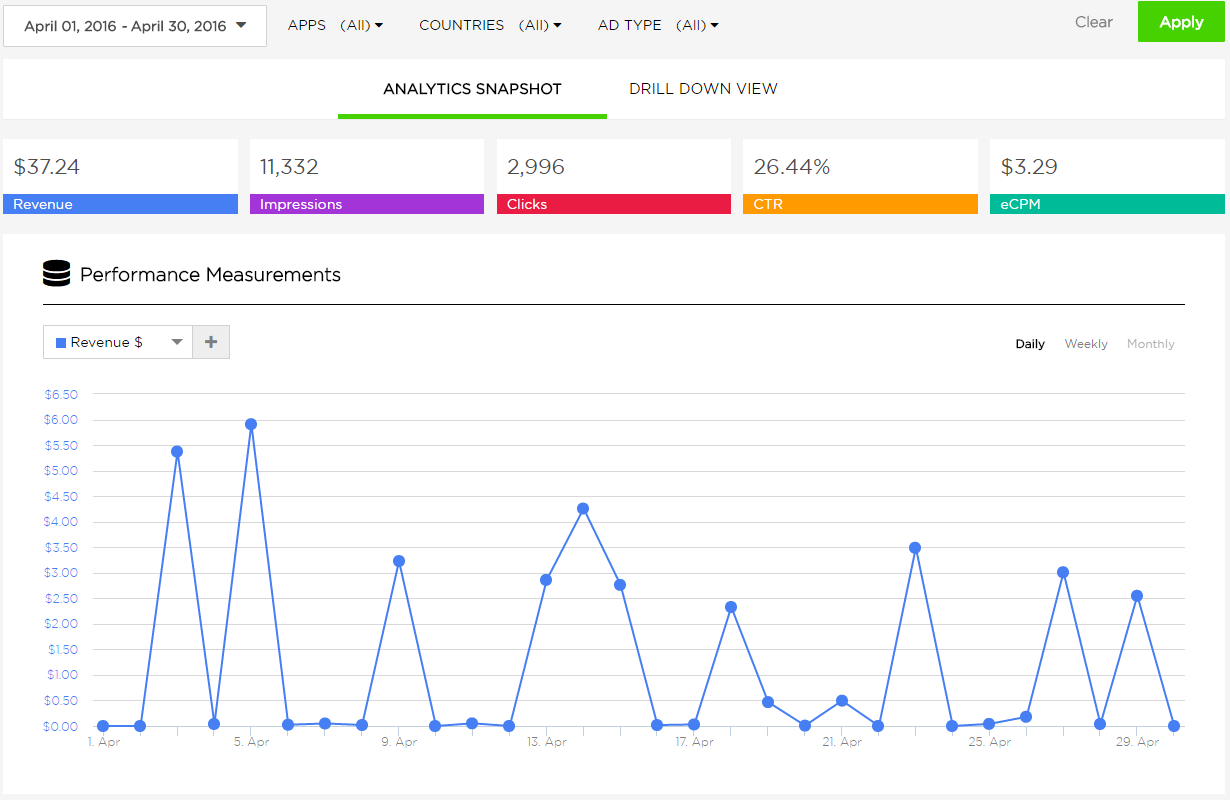Image resolution: width=1230 pixels, height=800 pixels.
Task: Click the database icon beside Performance Measurements
Action: [57, 274]
